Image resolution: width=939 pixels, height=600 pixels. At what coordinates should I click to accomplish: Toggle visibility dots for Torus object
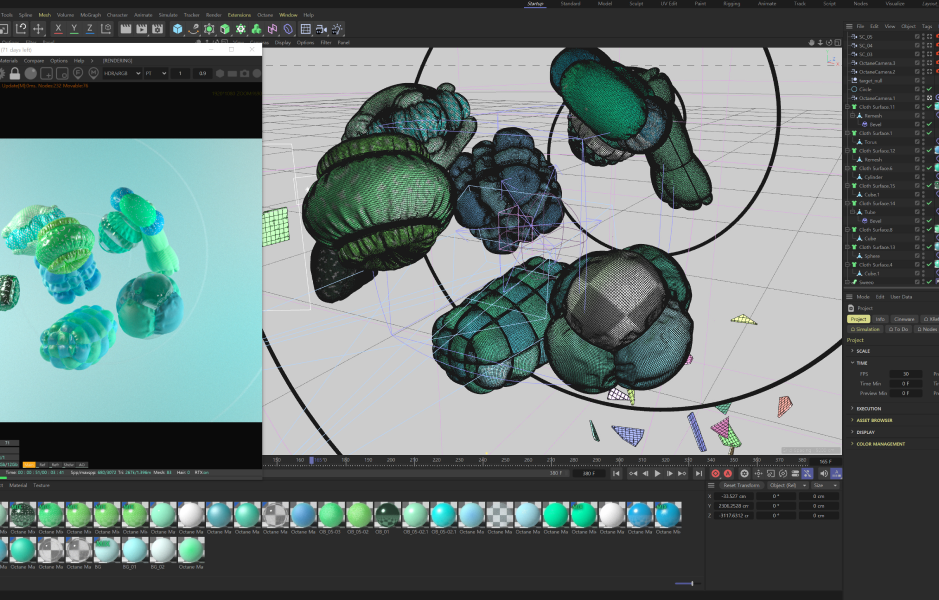click(923, 142)
